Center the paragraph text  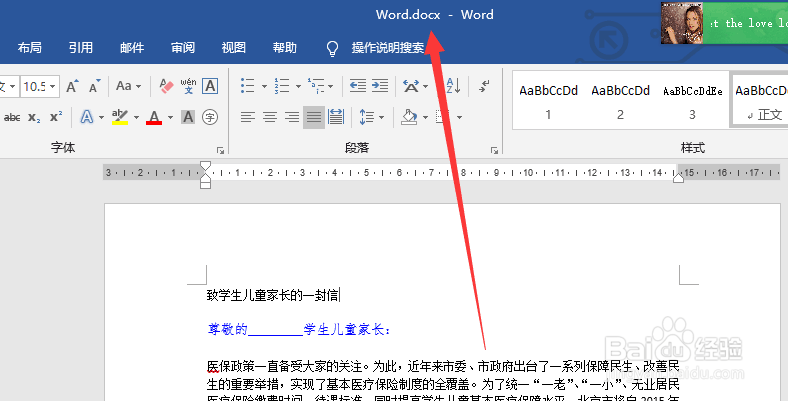(270, 118)
